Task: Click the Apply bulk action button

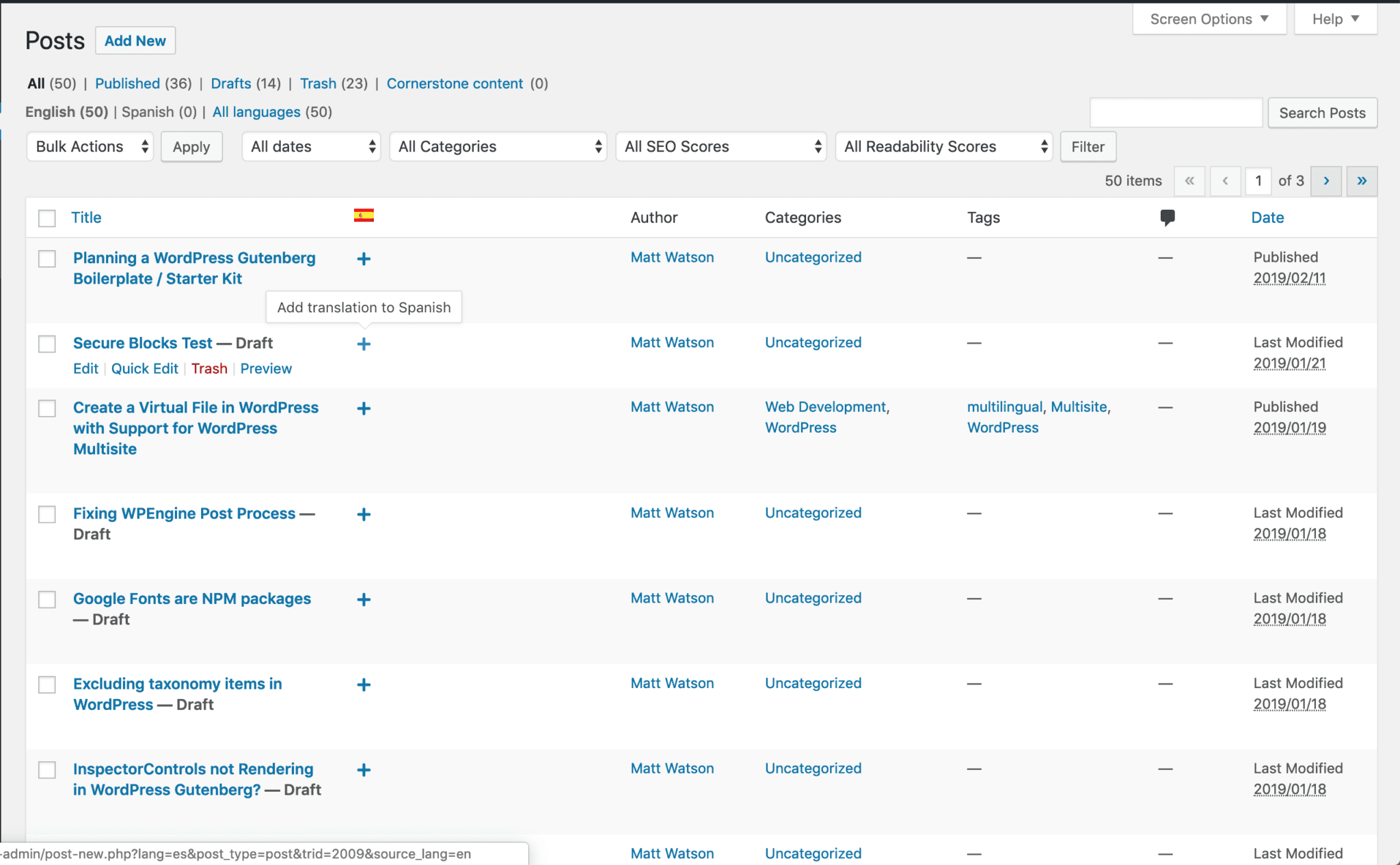Action: [x=191, y=147]
